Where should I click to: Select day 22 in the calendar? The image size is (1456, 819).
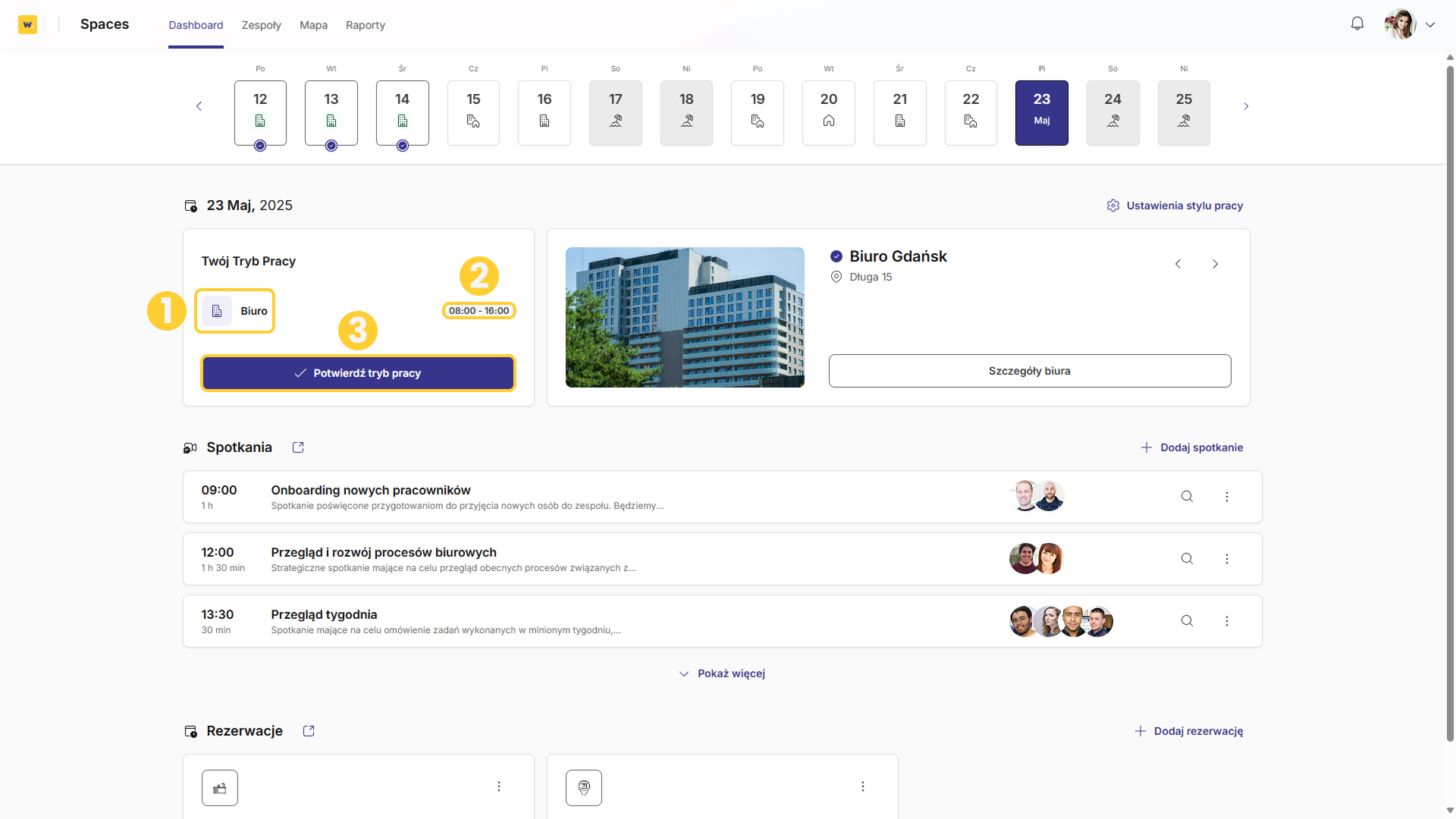click(x=971, y=112)
